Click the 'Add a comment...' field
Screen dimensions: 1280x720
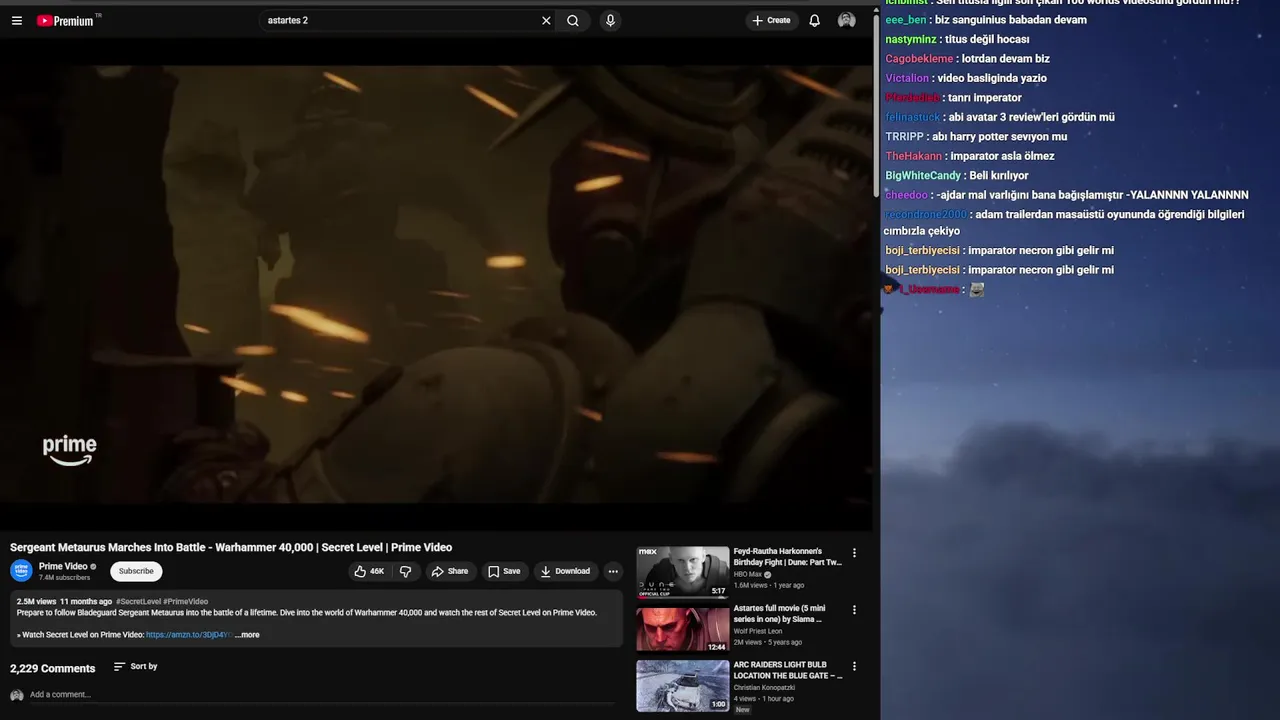[x=320, y=695]
